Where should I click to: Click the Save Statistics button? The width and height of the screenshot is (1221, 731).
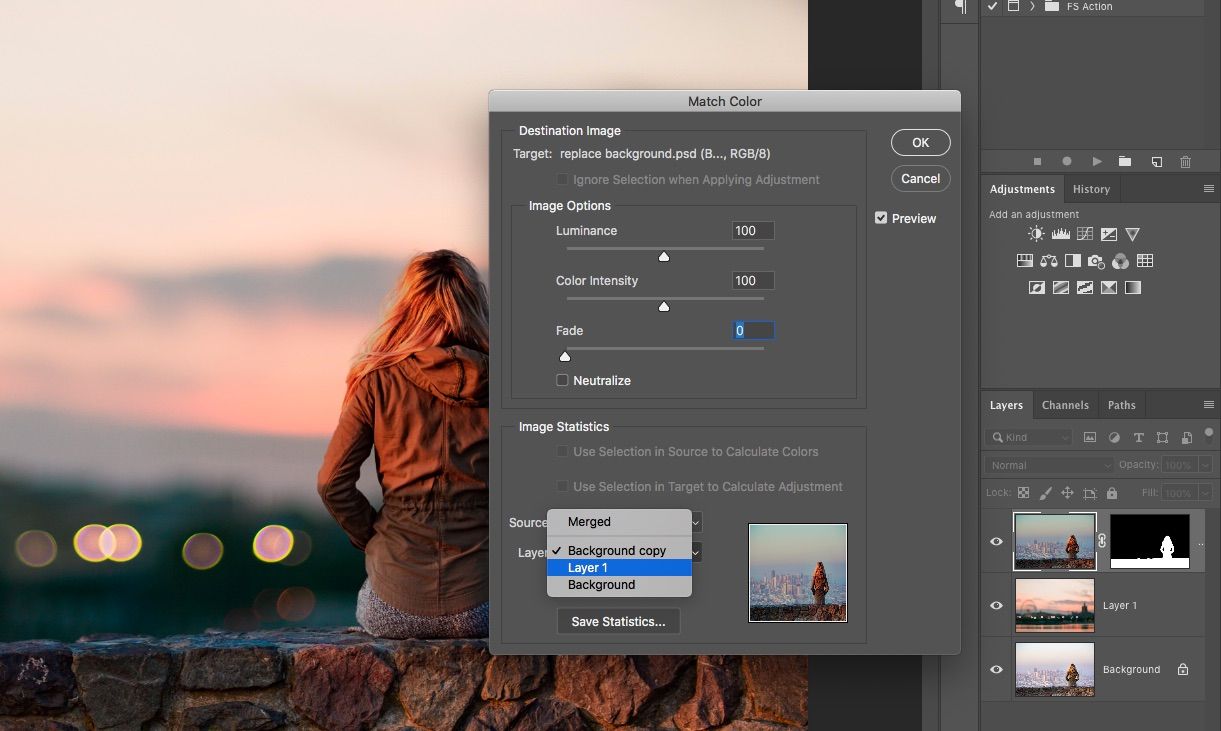coord(618,621)
